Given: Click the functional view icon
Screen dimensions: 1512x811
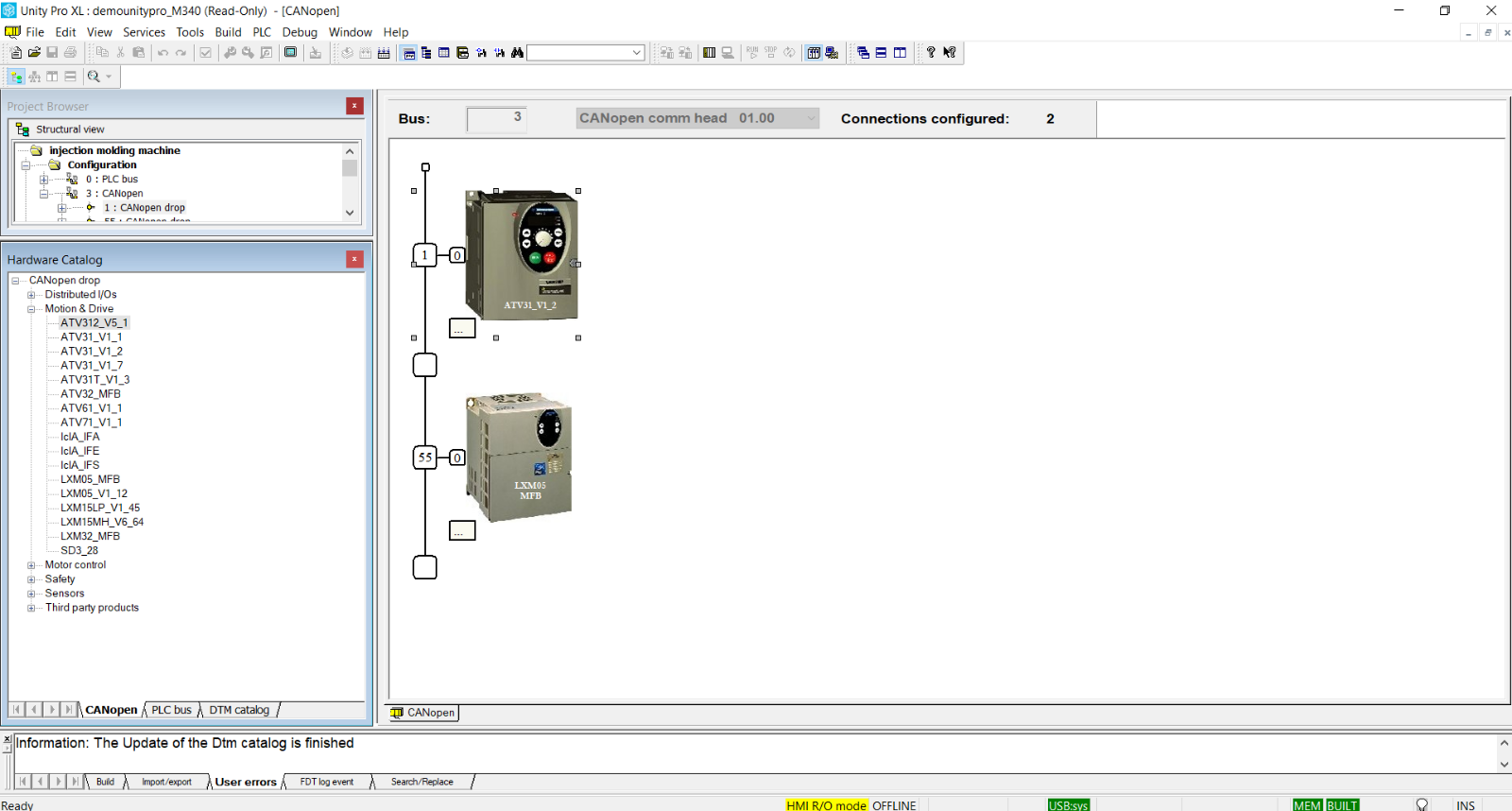Looking at the screenshot, I should coord(35,77).
